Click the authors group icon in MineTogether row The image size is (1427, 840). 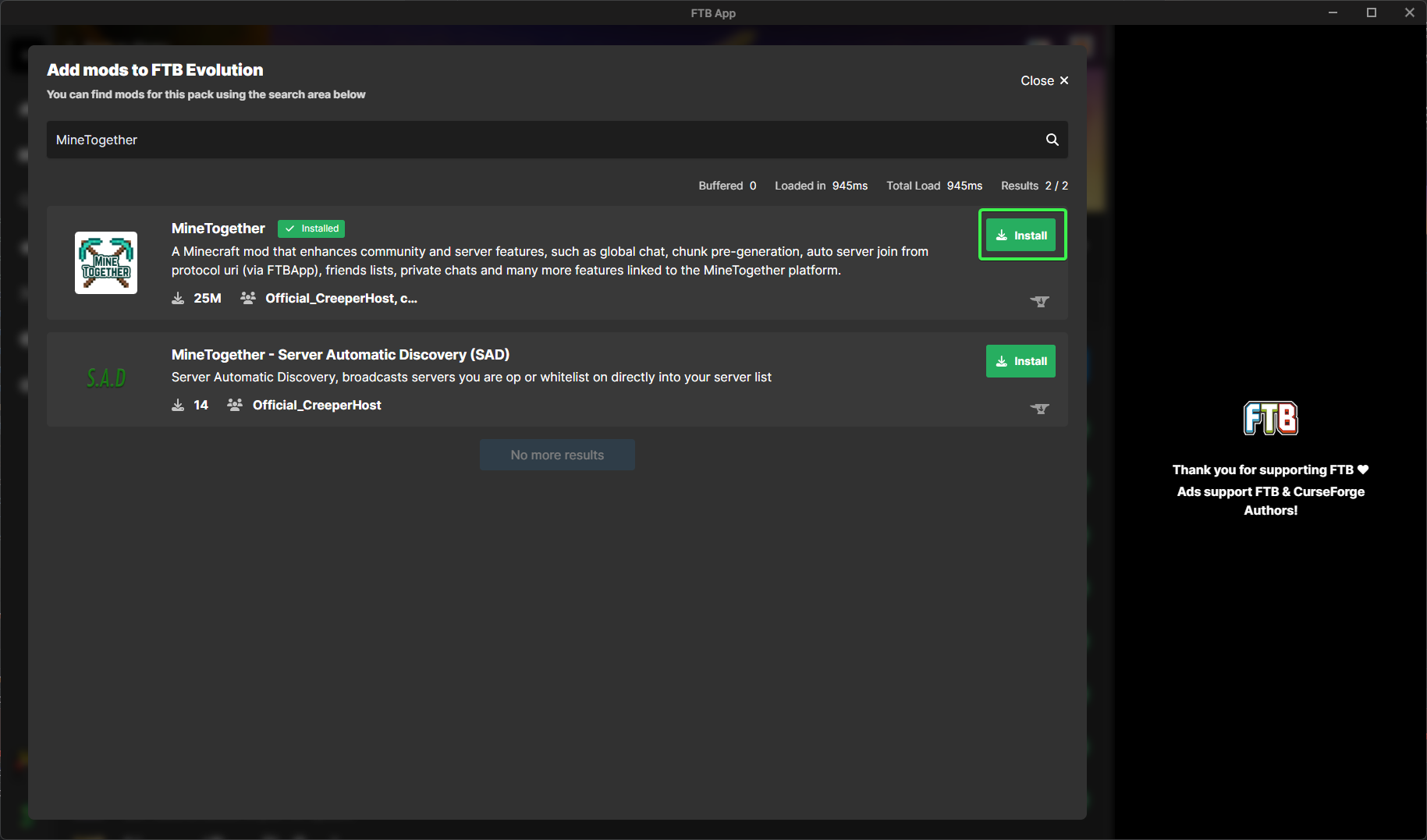tap(248, 298)
